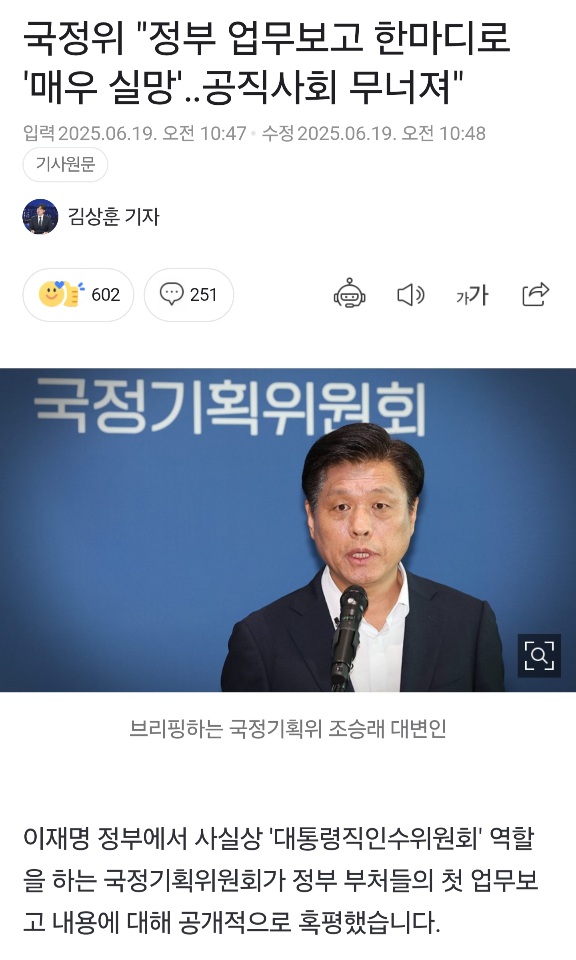
Task: Play article audio with speaker icon
Action: 411,295
